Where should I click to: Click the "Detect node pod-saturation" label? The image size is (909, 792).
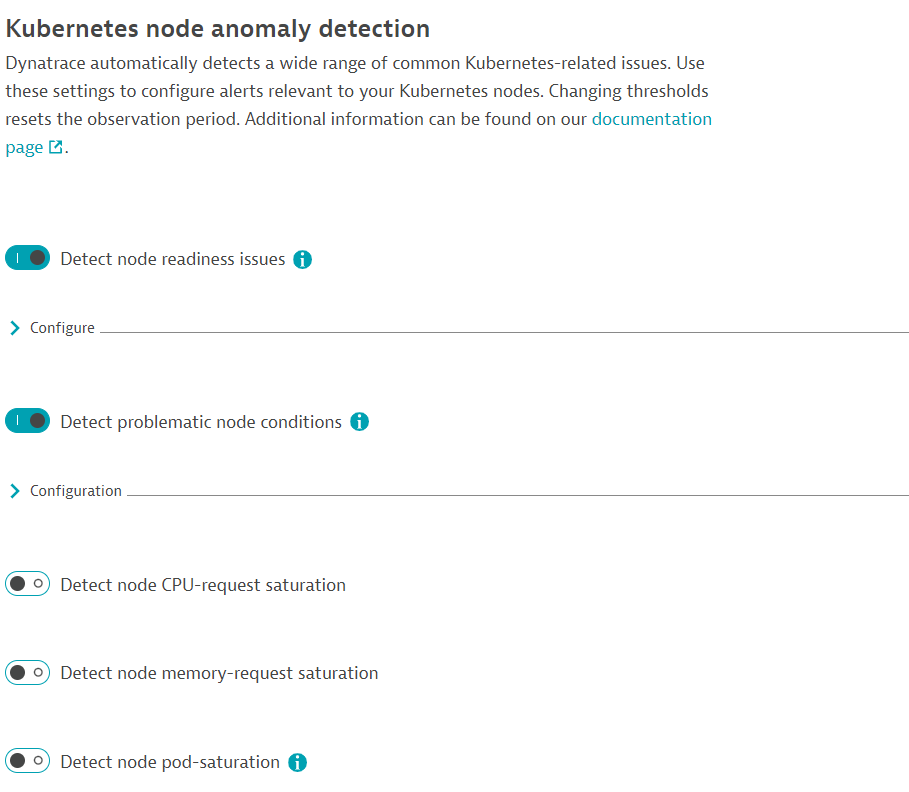(170, 762)
